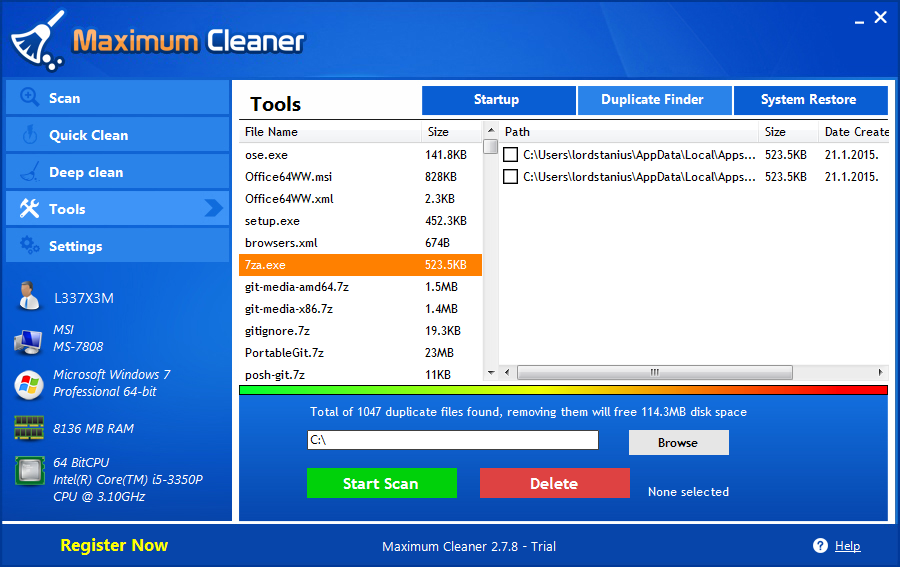Screen dimensions: 900x567
Task: Select setup.exe in the file list
Action: [360, 220]
